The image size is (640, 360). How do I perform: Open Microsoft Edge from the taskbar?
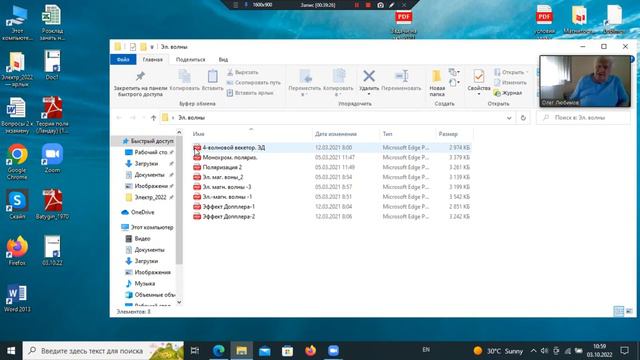coord(218,351)
